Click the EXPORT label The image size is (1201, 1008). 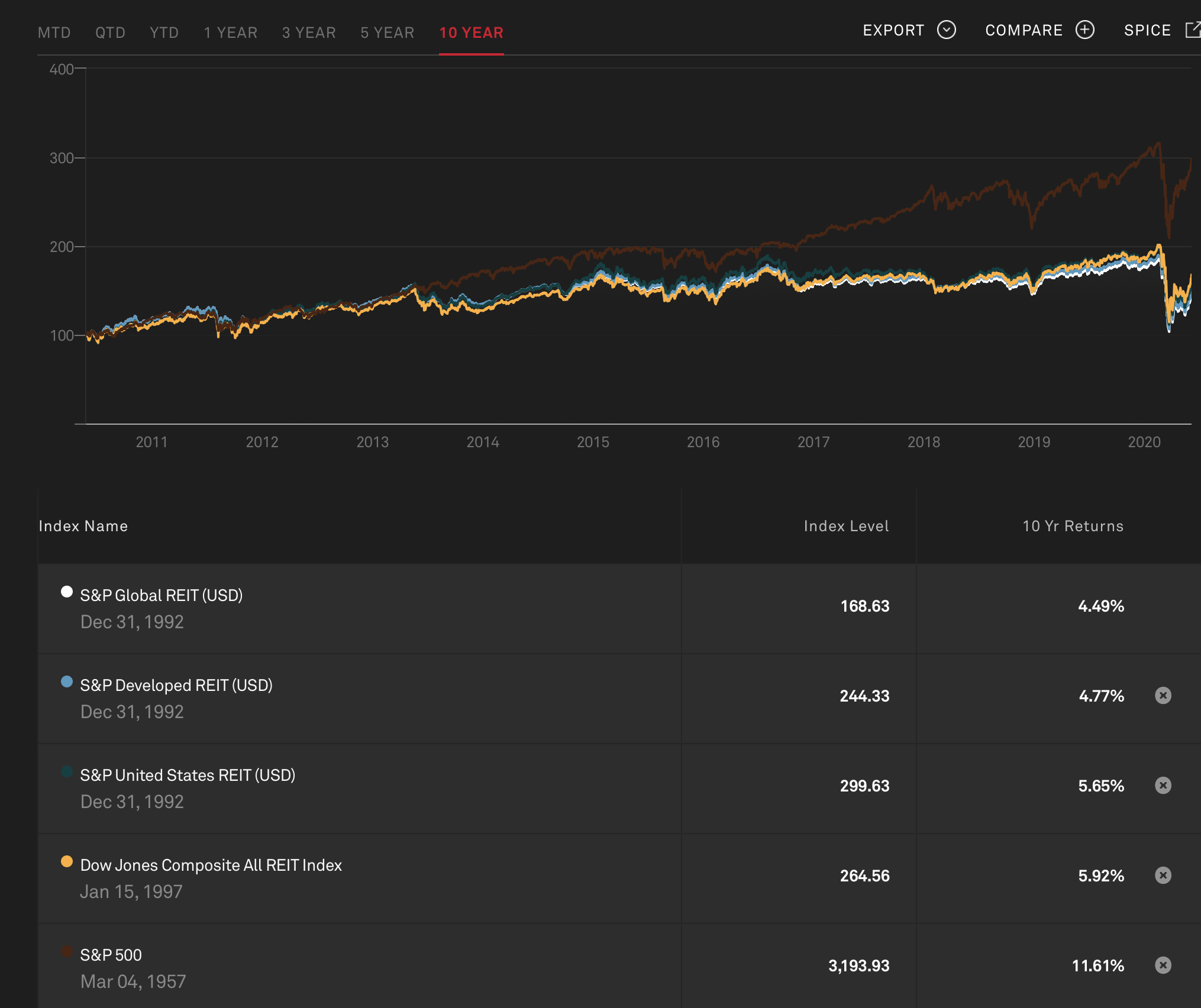893,30
